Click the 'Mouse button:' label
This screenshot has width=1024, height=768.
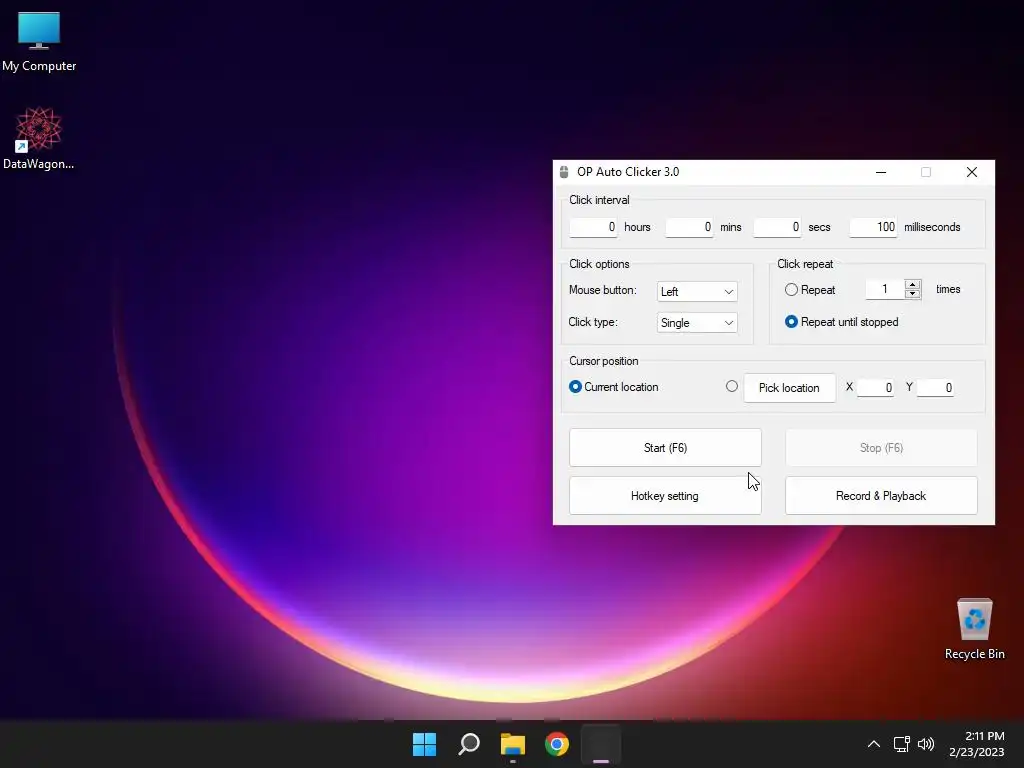coord(602,290)
